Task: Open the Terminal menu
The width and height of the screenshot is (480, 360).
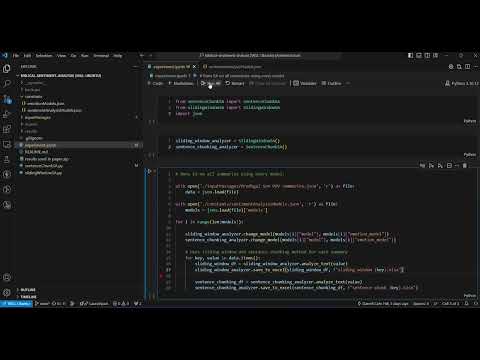Action: pos(101,56)
